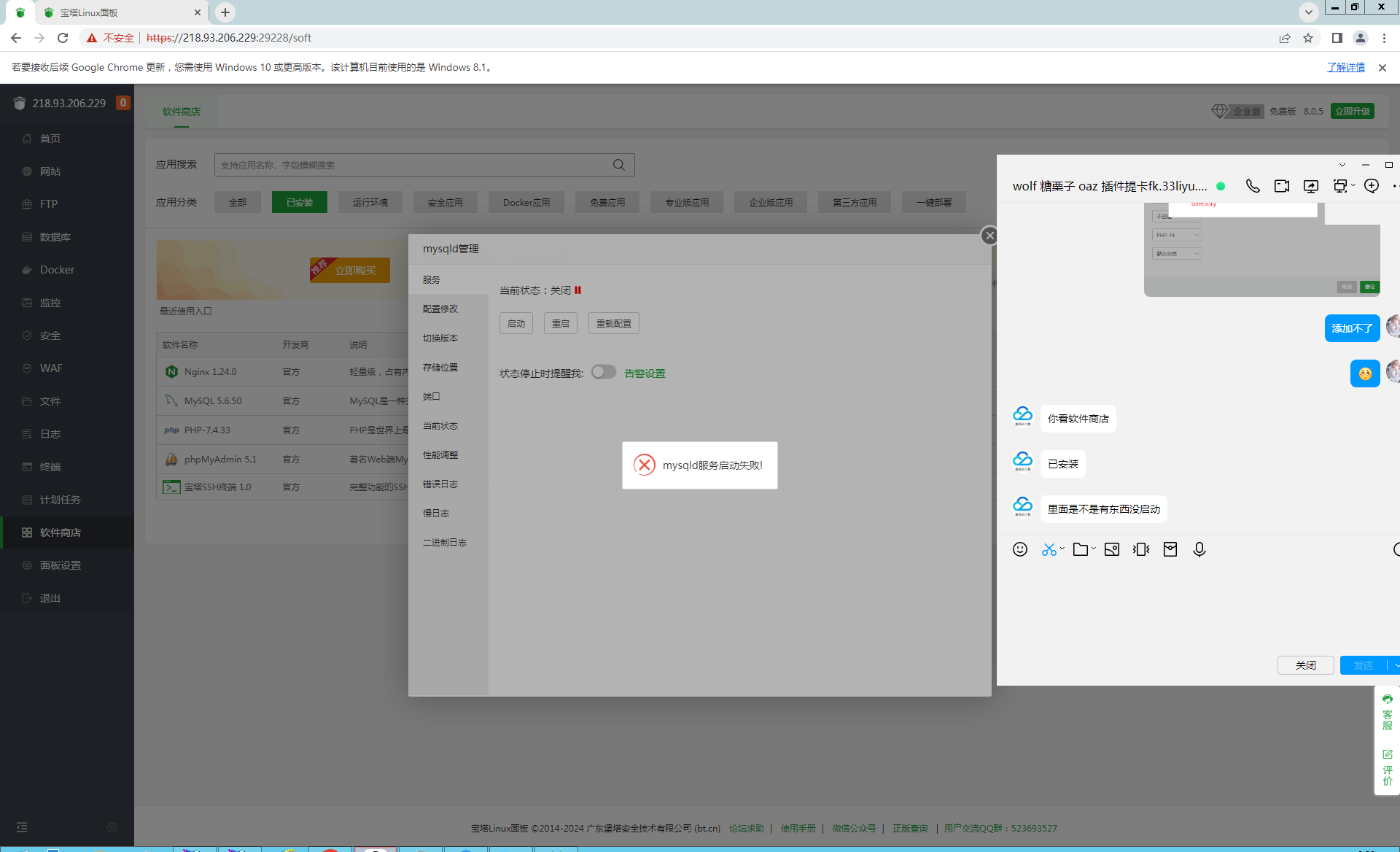The height and width of the screenshot is (852, 1400).
Task: Click the sidebar collapse icon at bottom left
Action: pos(22,827)
